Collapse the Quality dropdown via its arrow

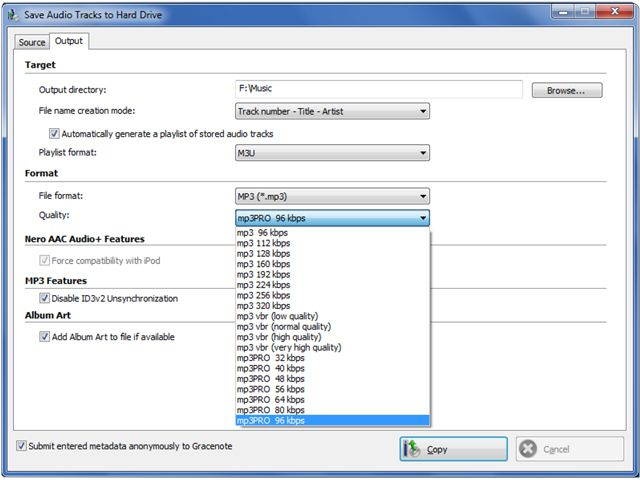tap(423, 218)
